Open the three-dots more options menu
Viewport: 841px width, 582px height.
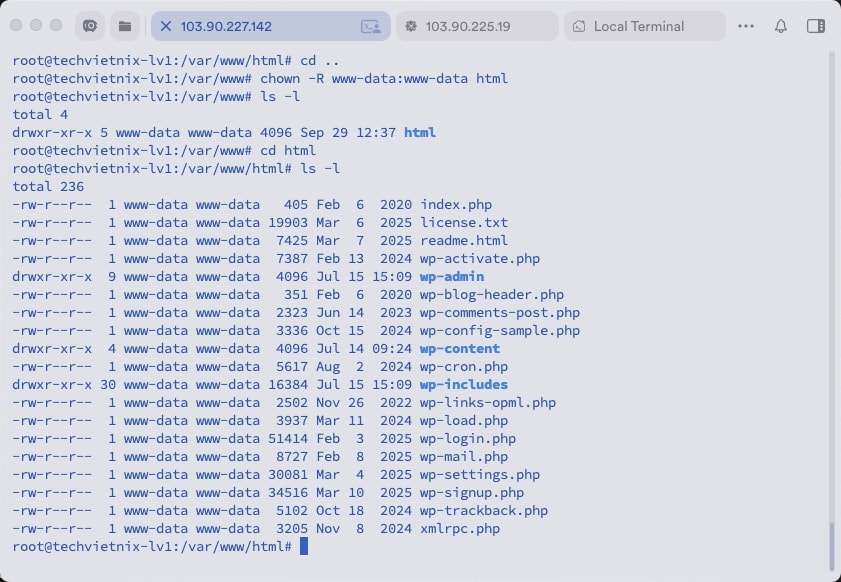(x=746, y=26)
